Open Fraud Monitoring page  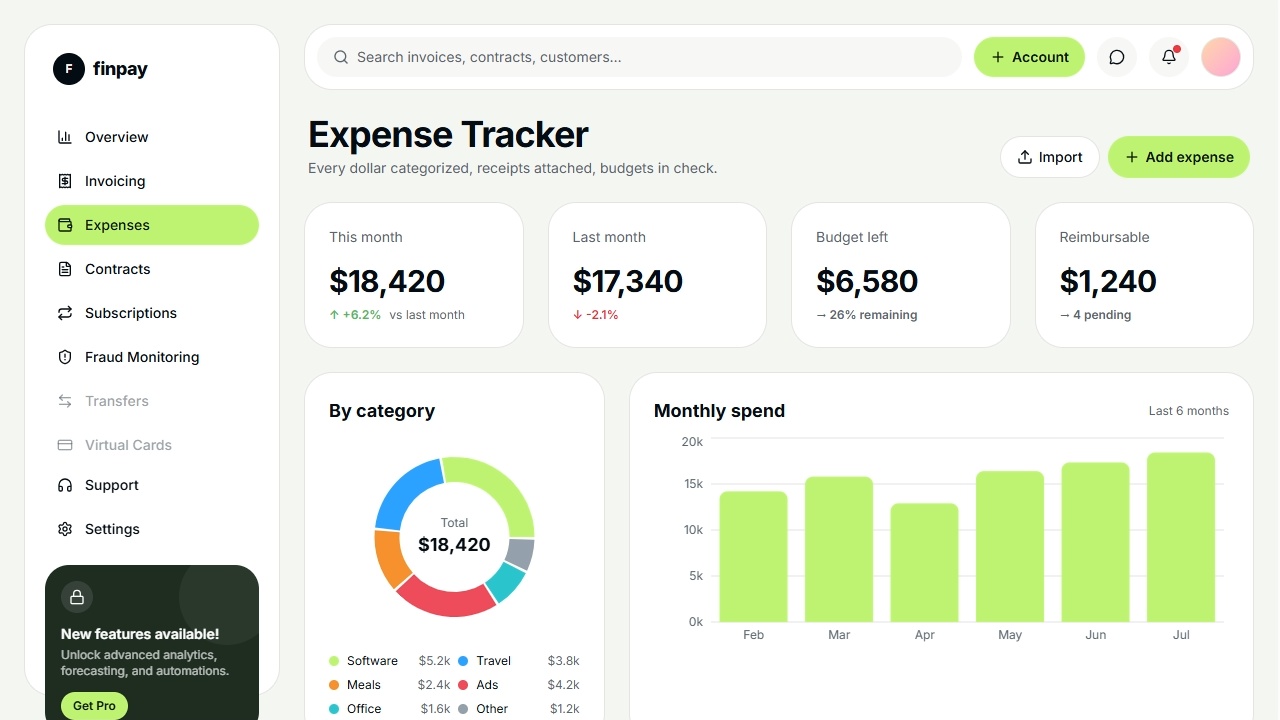(x=152, y=357)
